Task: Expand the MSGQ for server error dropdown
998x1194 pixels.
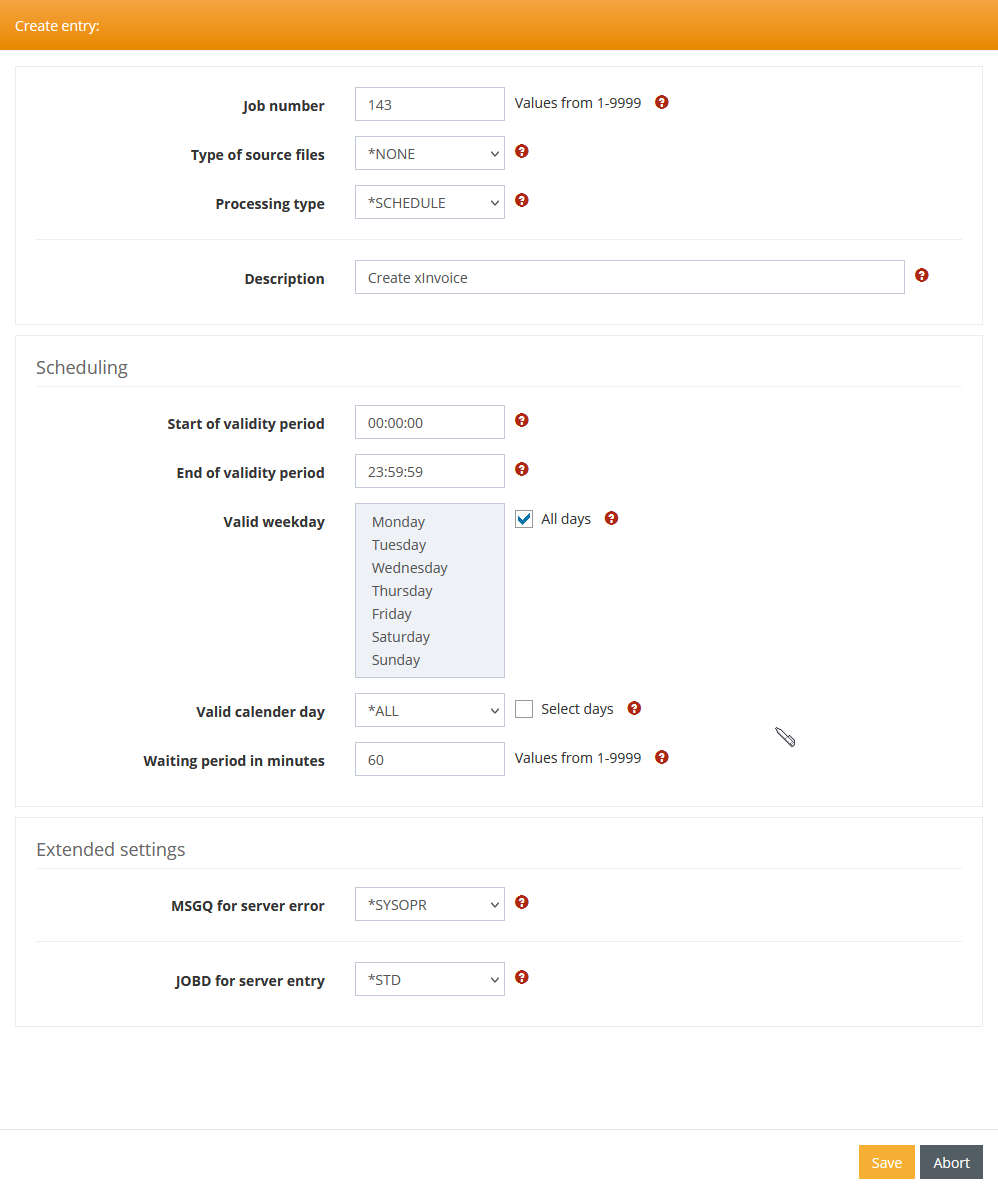Action: pyautogui.click(x=430, y=905)
